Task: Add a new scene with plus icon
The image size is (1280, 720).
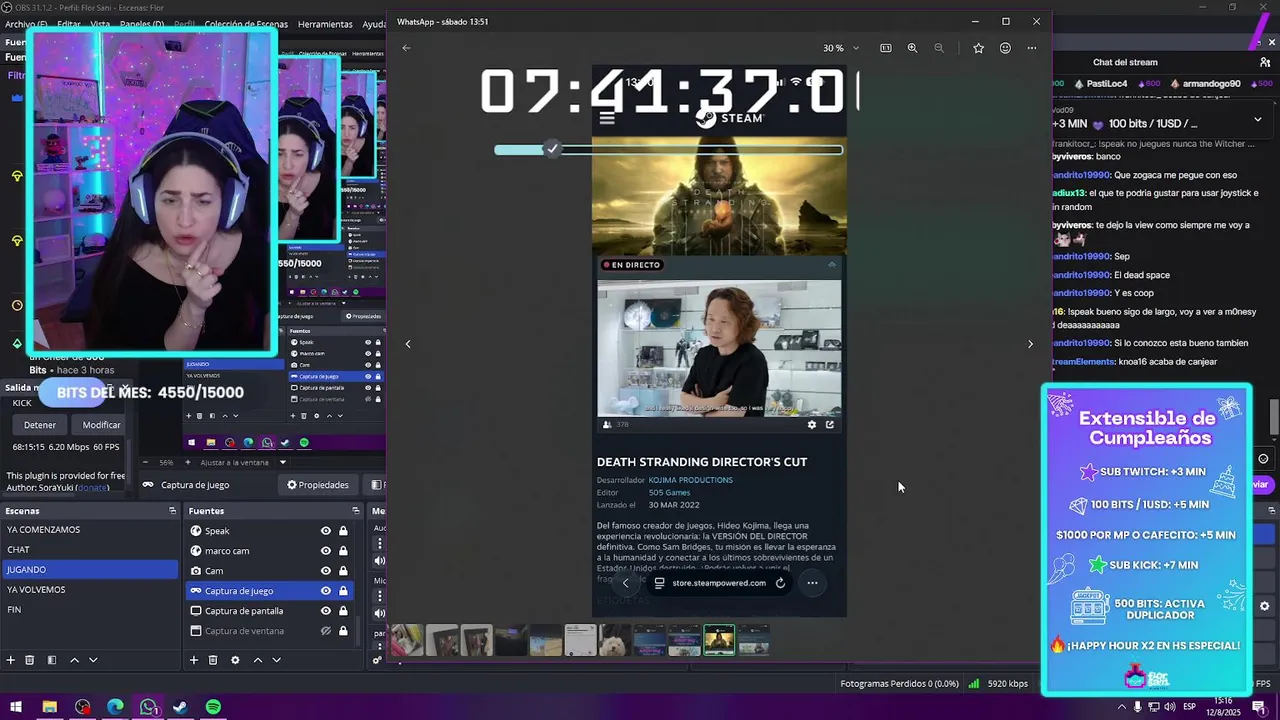Action: [11, 660]
